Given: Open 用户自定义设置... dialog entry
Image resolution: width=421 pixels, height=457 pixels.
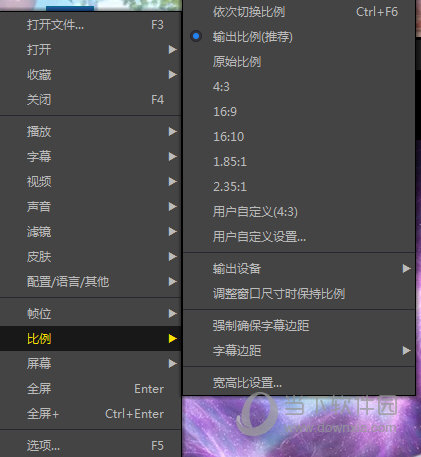Looking at the screenshot, I should pos(299,237).
